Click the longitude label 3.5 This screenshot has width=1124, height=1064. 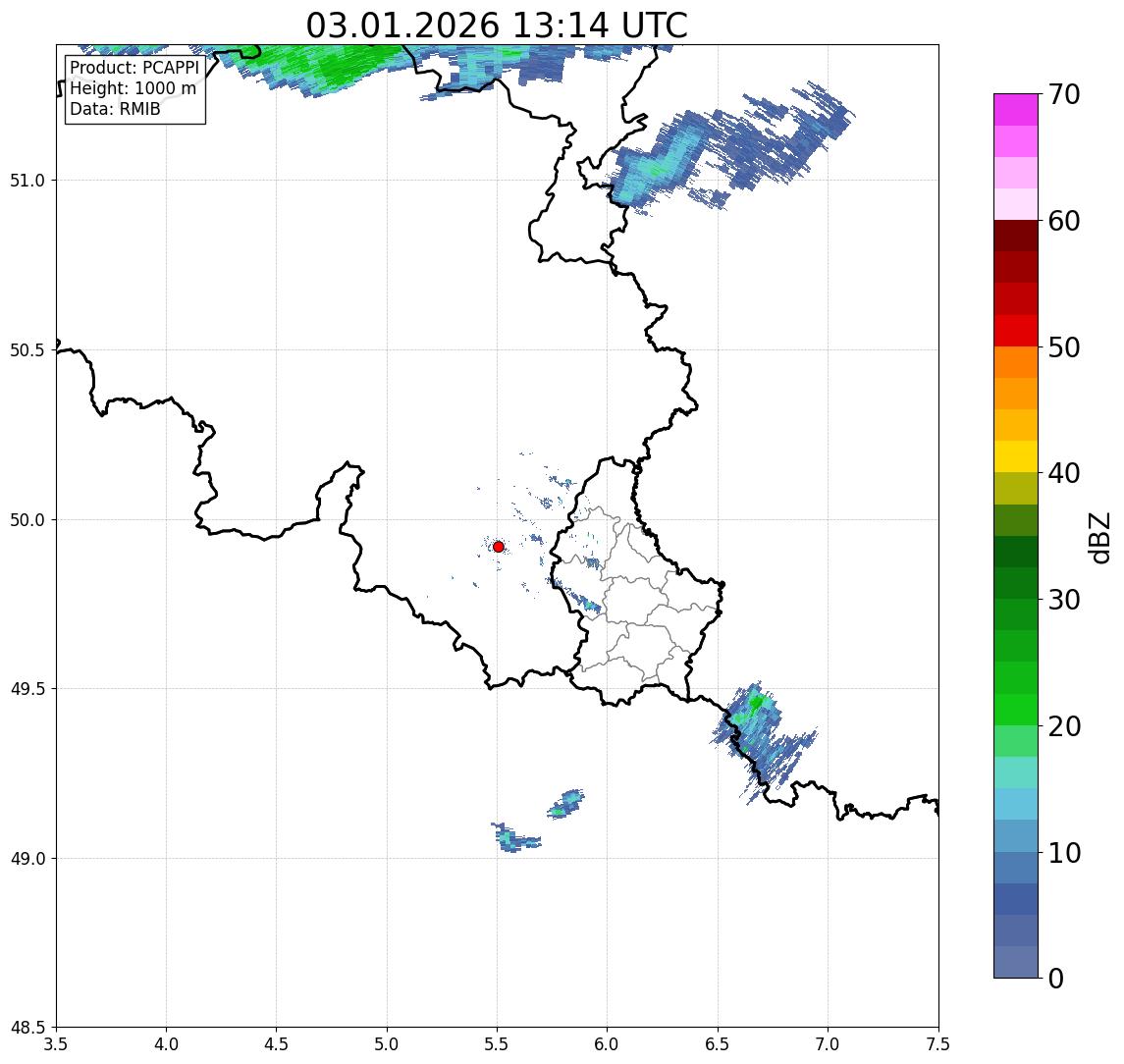coord(56,1043)
